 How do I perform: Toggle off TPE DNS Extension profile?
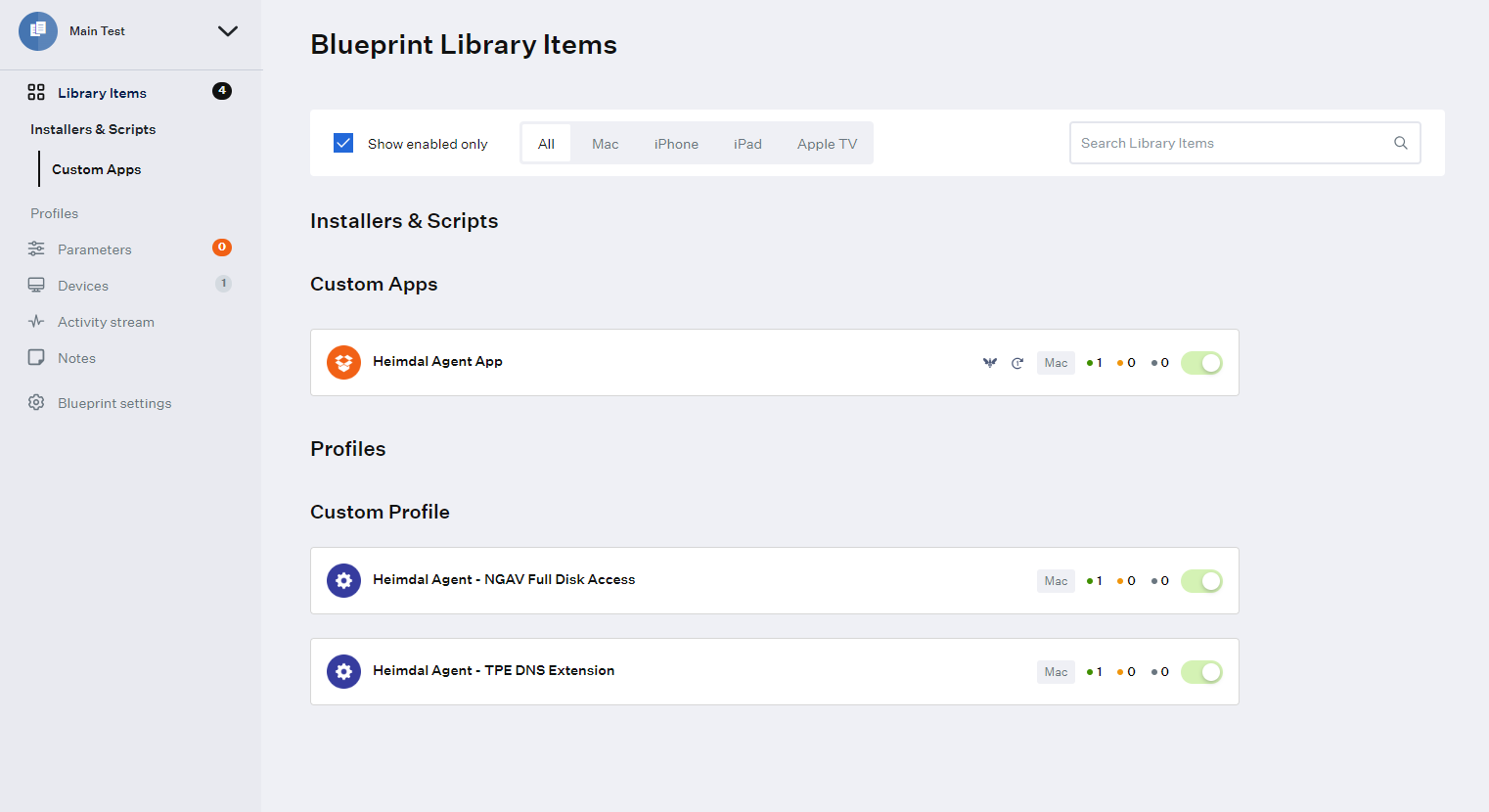[1201, 672]
